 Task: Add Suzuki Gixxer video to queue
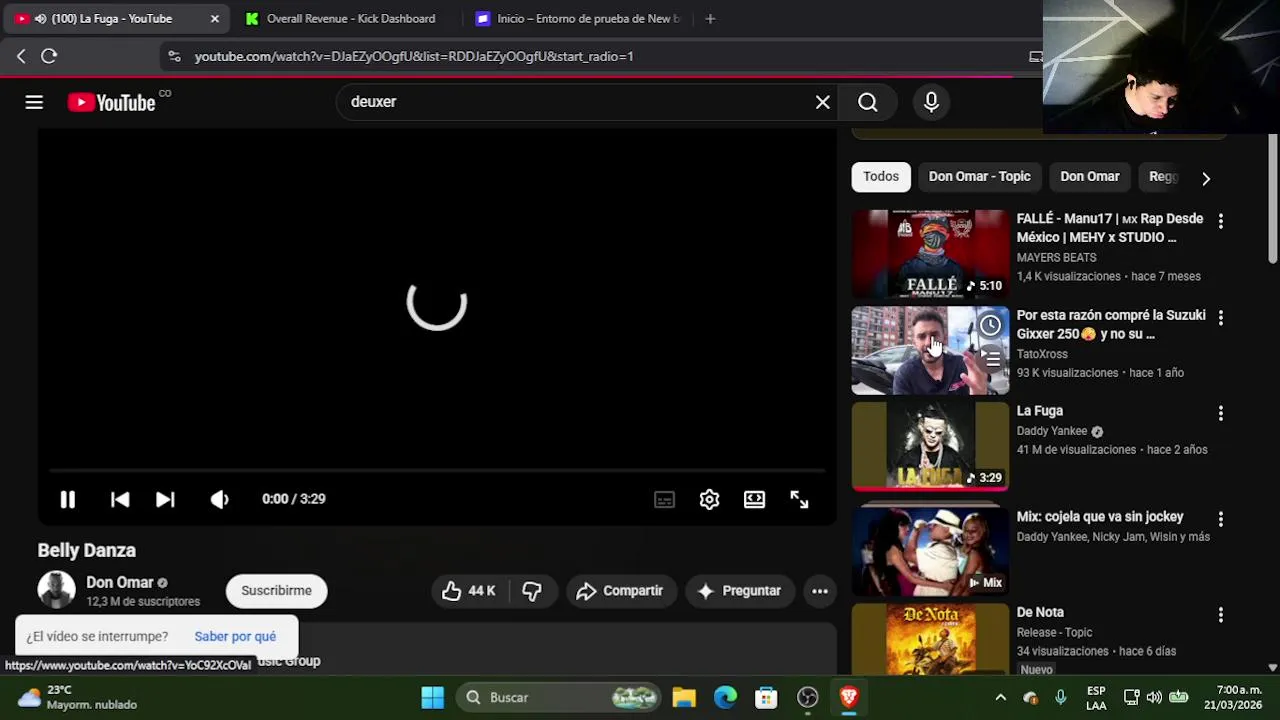990,357
